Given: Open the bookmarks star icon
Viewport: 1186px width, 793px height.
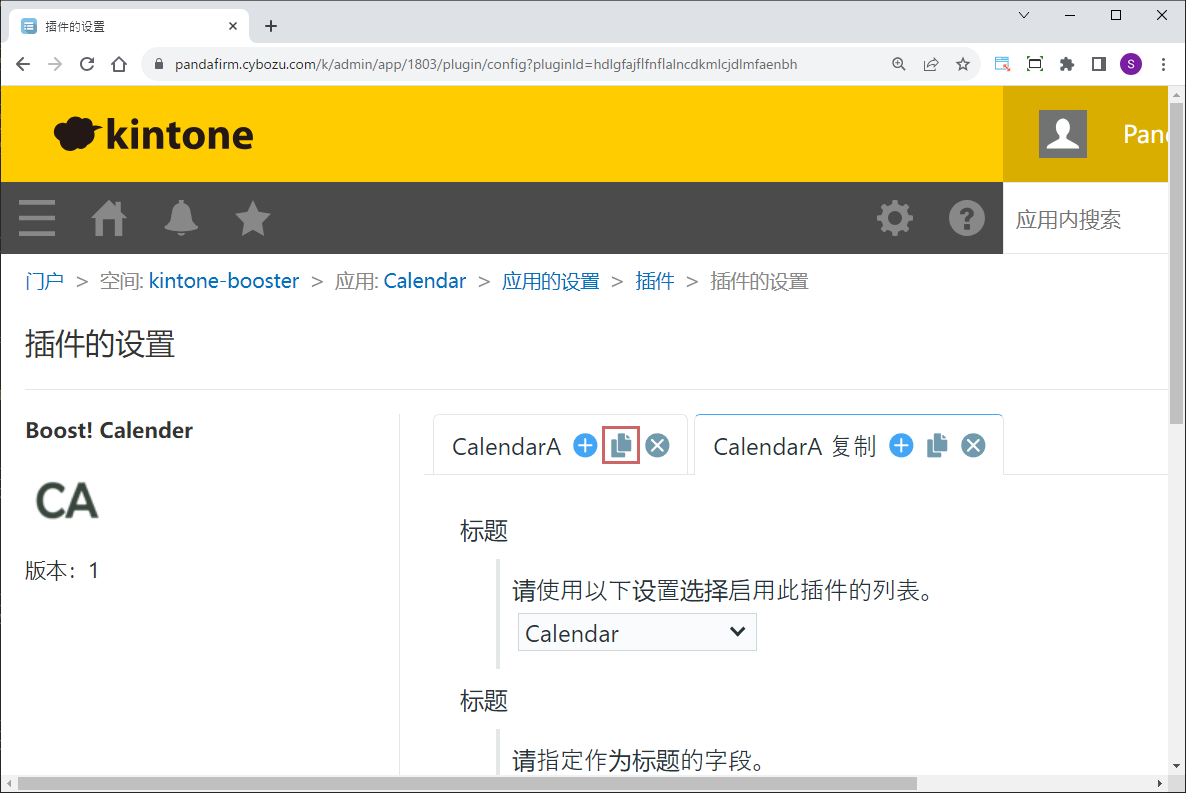Looking at the screenshot, I should tap(253, 218).
